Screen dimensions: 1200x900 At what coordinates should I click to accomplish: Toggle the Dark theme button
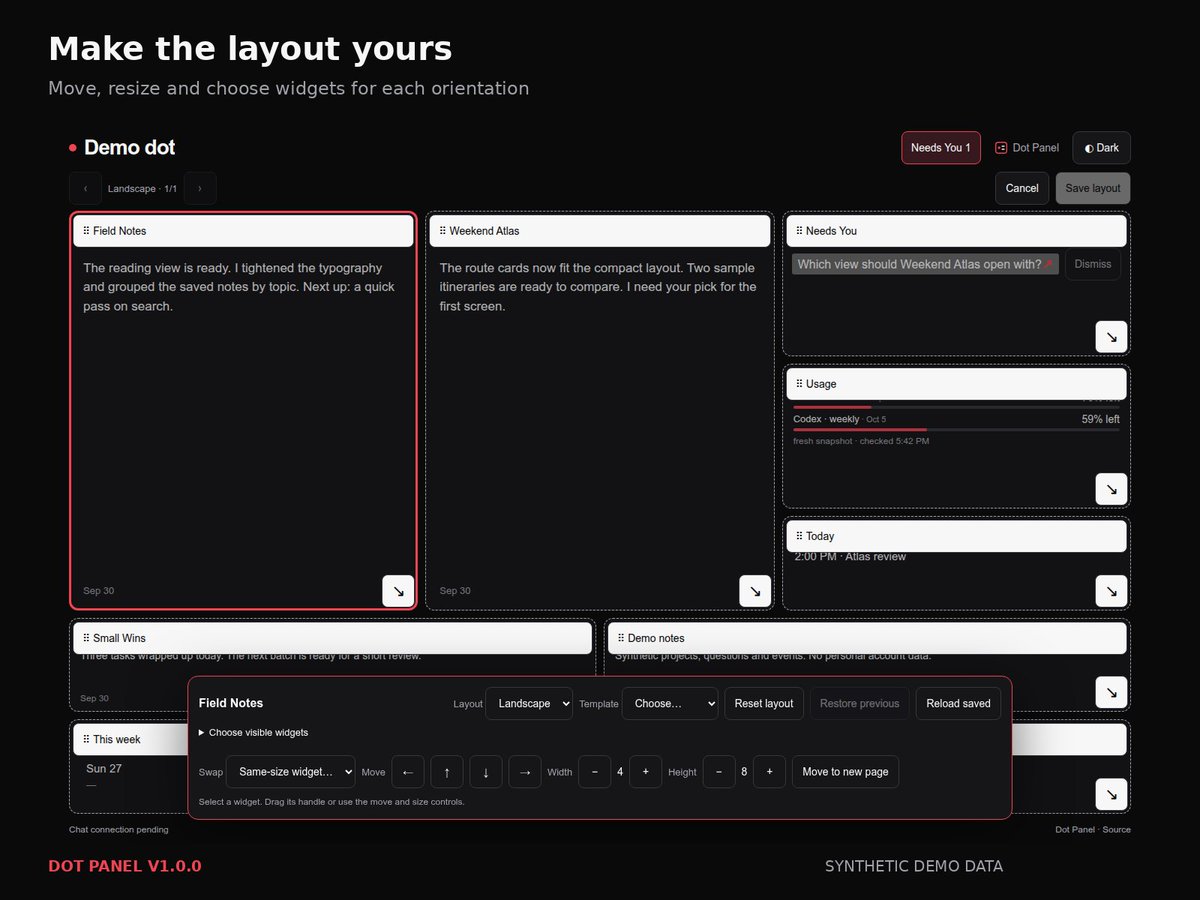pyautogui.click(x=1102, y=148)
